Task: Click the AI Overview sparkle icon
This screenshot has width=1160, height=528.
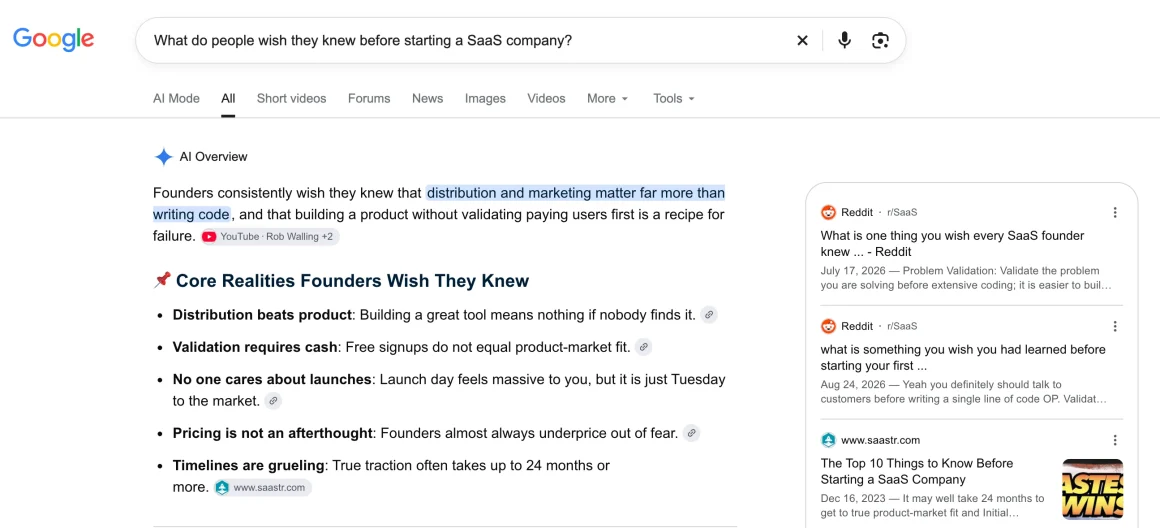Action: (x=163, y=157)
